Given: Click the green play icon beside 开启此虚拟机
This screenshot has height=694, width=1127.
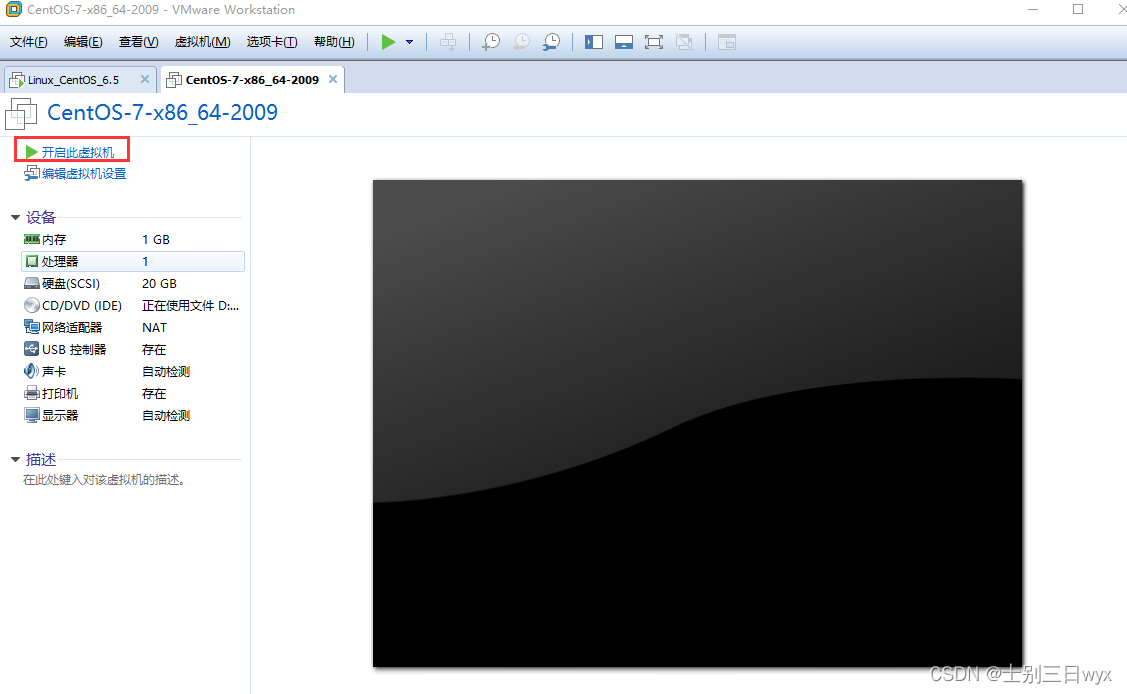Looking at the screenshot, I should 31,152.
